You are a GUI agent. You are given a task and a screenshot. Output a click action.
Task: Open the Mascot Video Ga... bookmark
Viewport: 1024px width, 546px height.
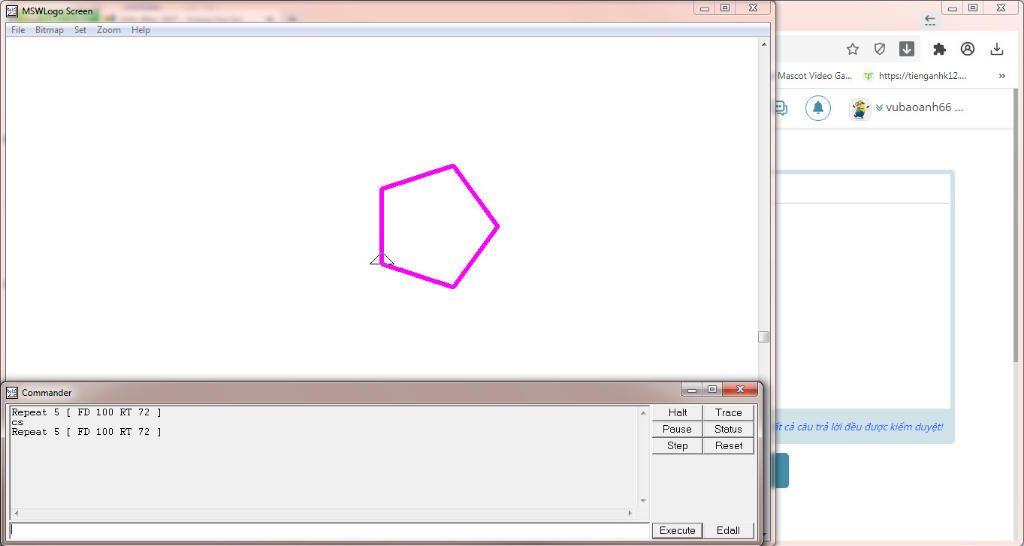point(814,76)
